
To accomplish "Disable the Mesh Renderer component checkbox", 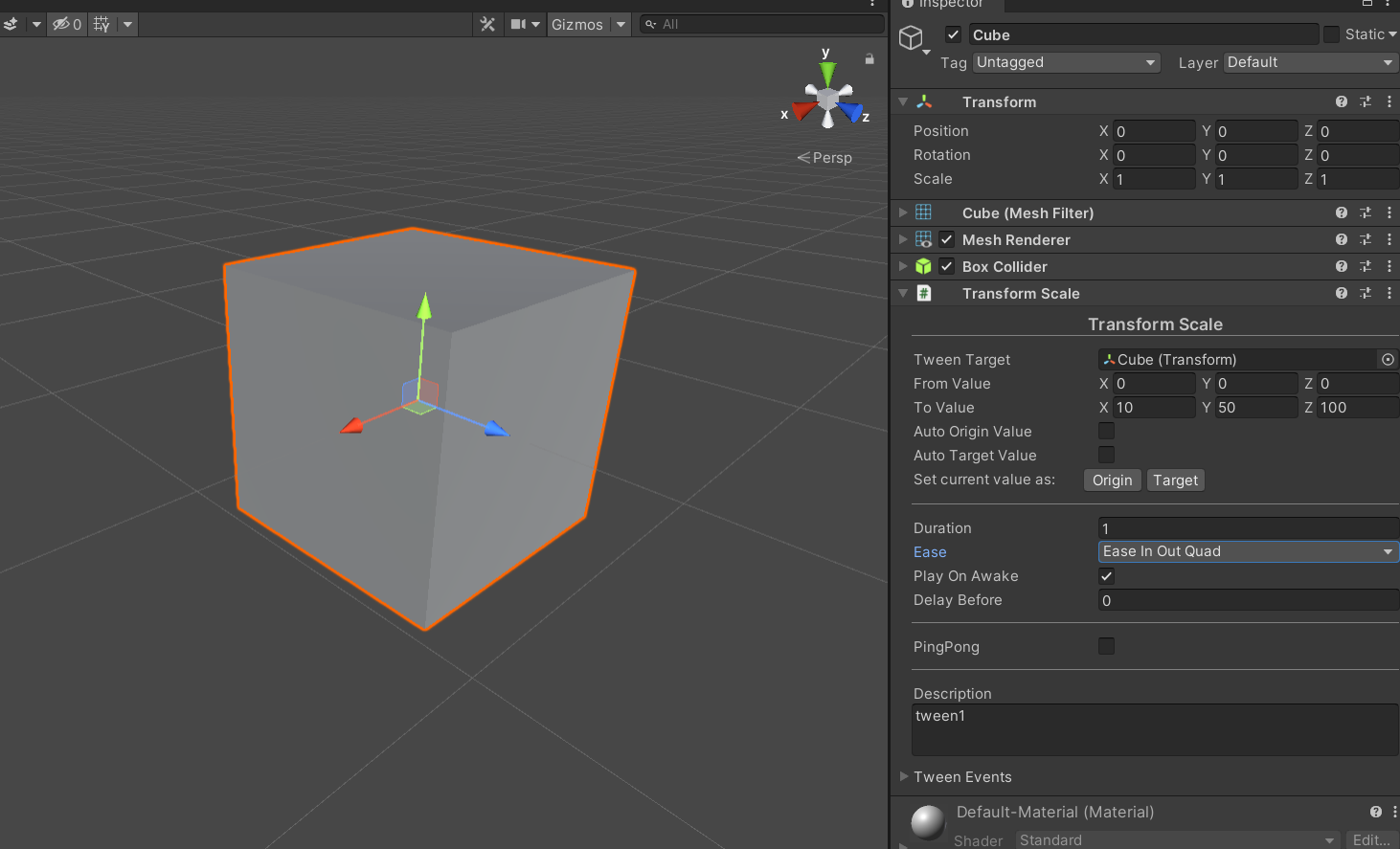I will (946, 239).
